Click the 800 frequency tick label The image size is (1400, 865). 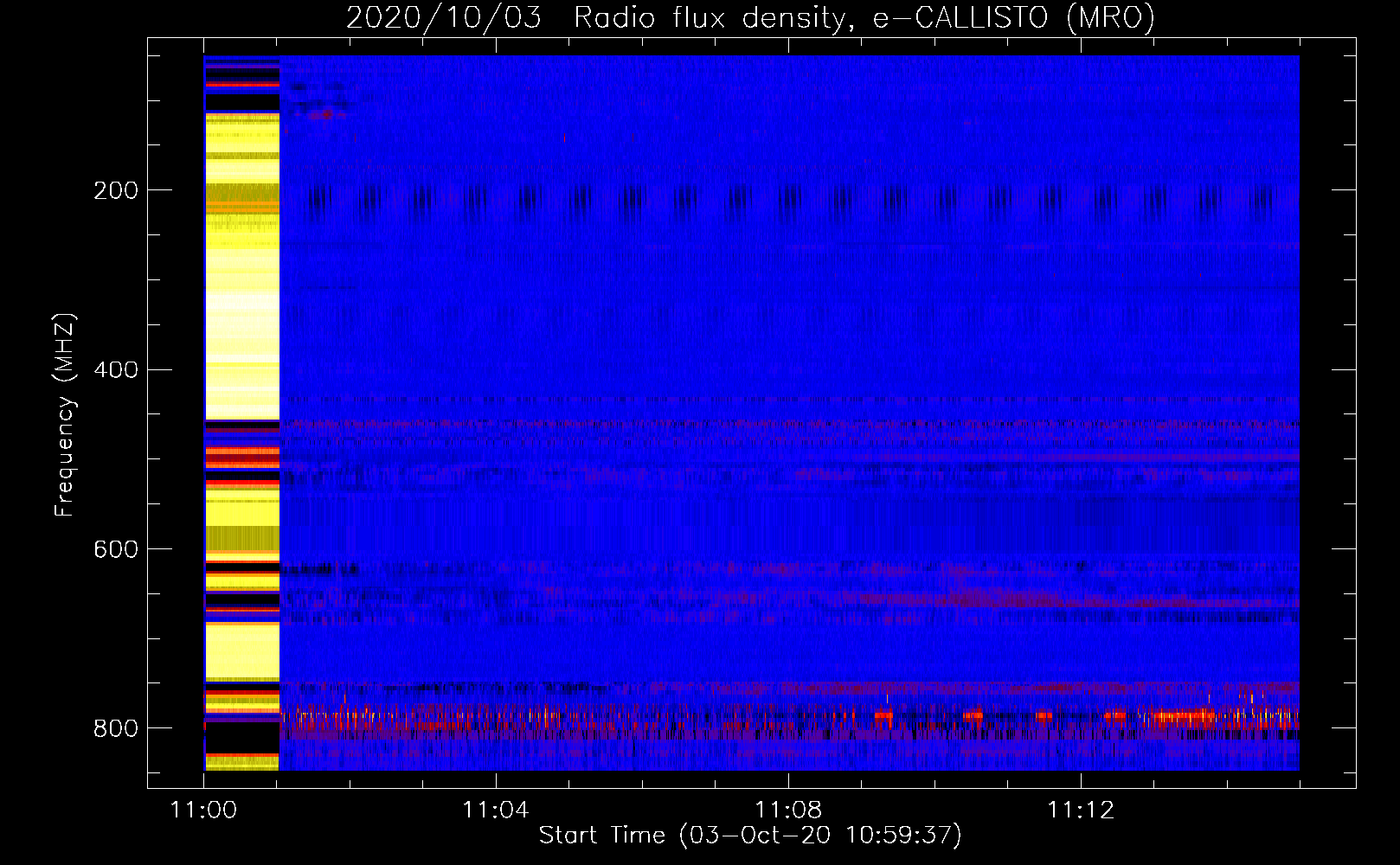(116, 729)
